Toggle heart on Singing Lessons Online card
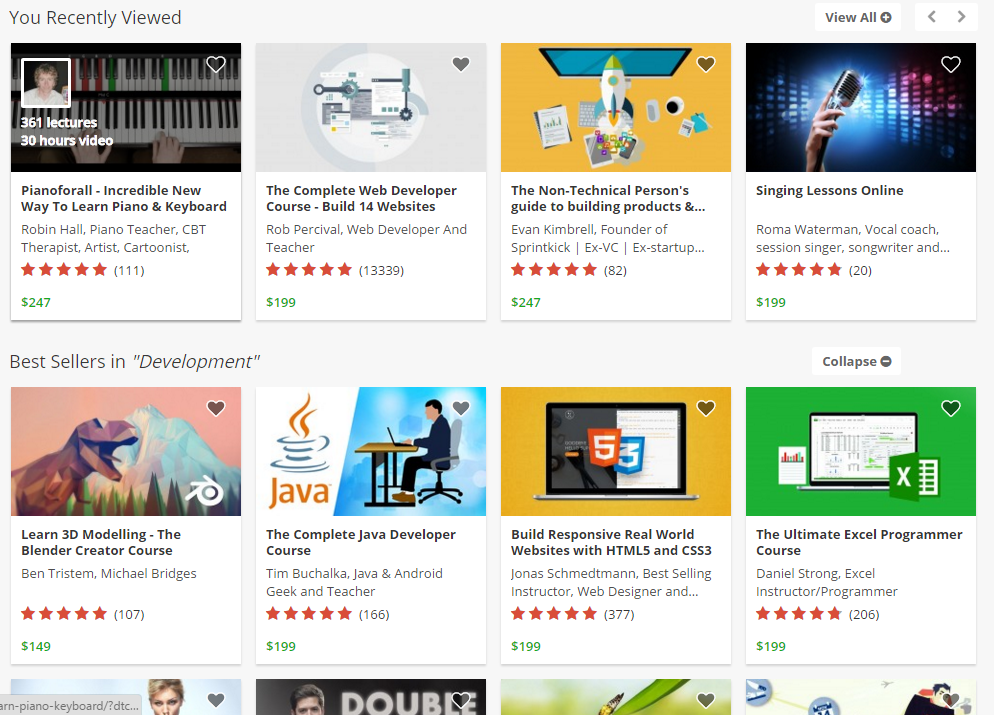The height and width of the screenshot is (715, 994). coord(951,65)
